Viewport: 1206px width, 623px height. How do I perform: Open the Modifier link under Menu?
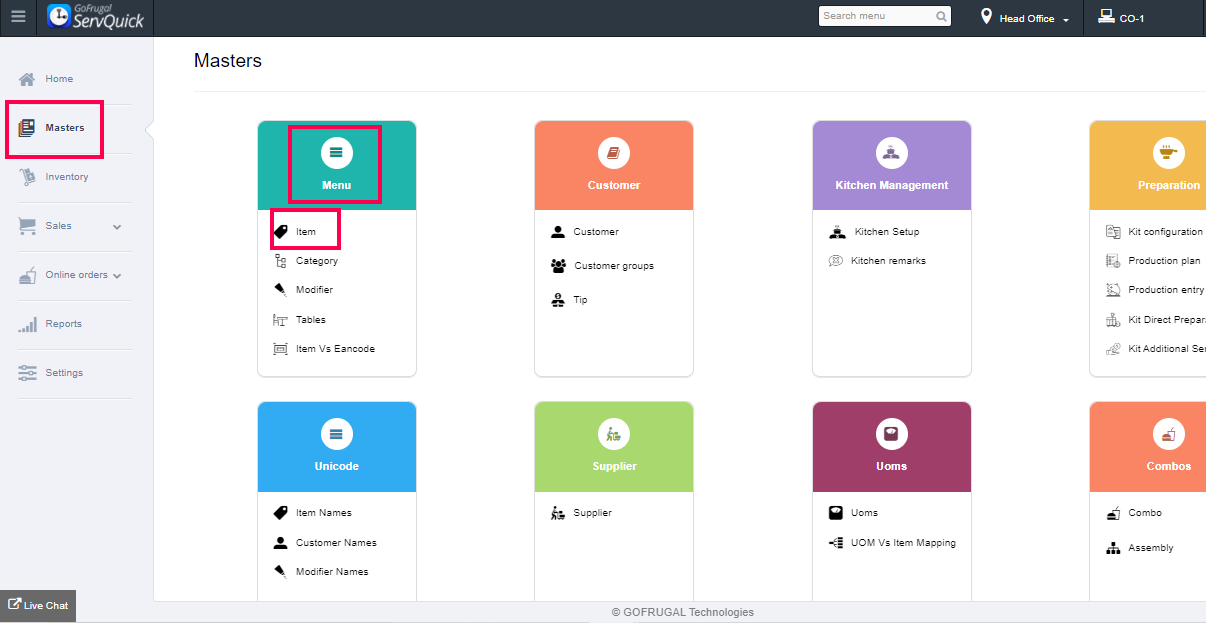(x=315, y=290)
